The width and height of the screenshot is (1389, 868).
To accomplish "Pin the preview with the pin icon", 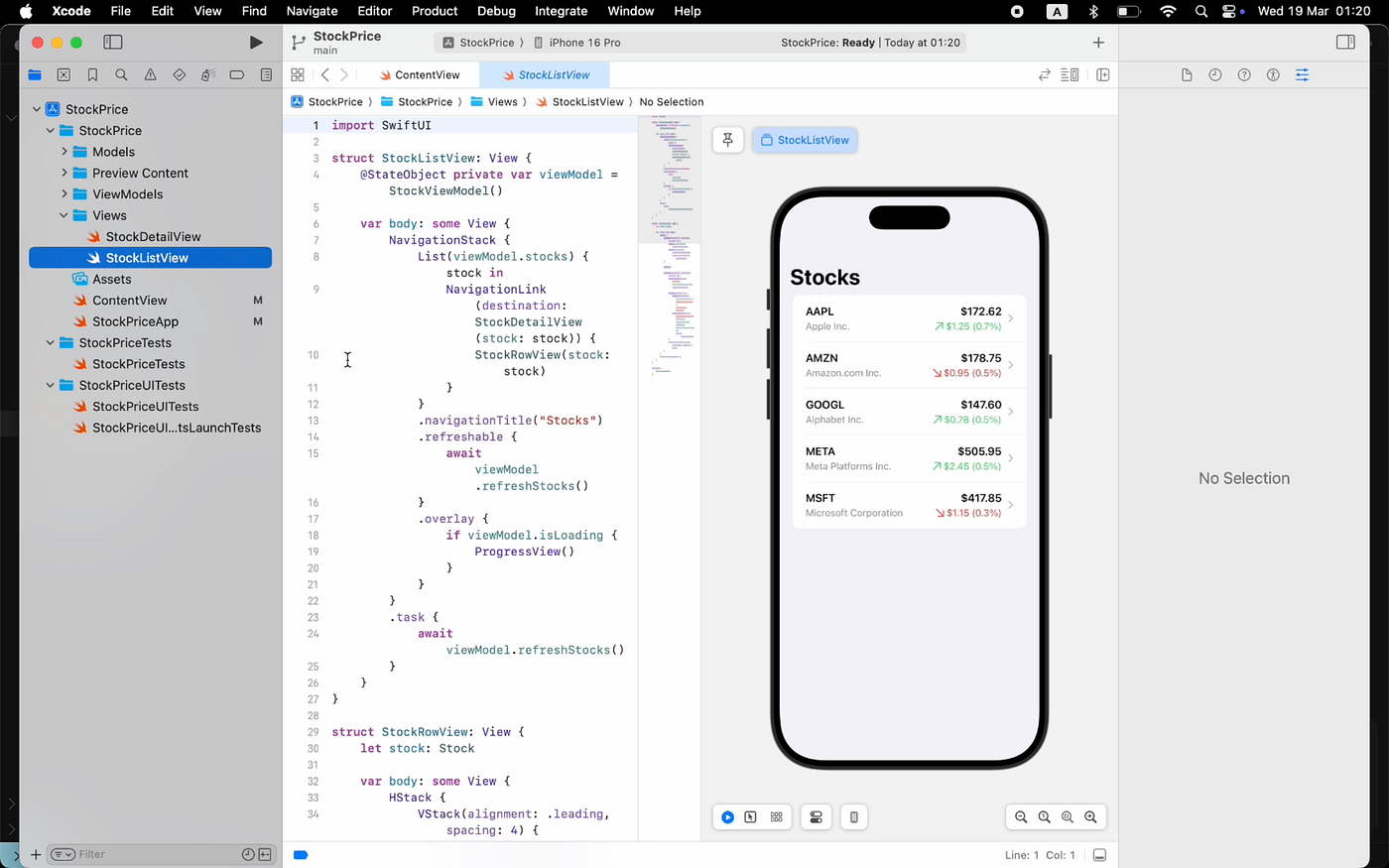I will pyautogui.click(x=727, y=140).
